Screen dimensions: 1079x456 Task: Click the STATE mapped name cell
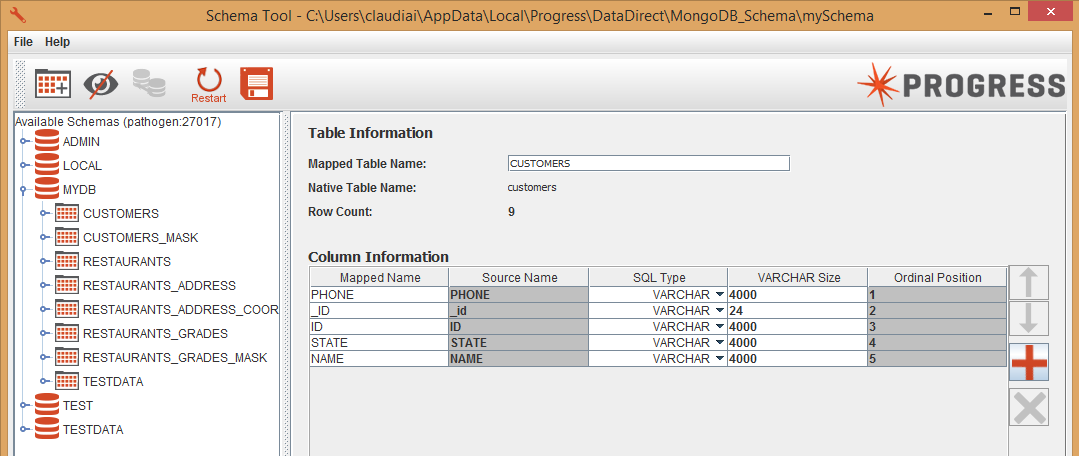379,343
